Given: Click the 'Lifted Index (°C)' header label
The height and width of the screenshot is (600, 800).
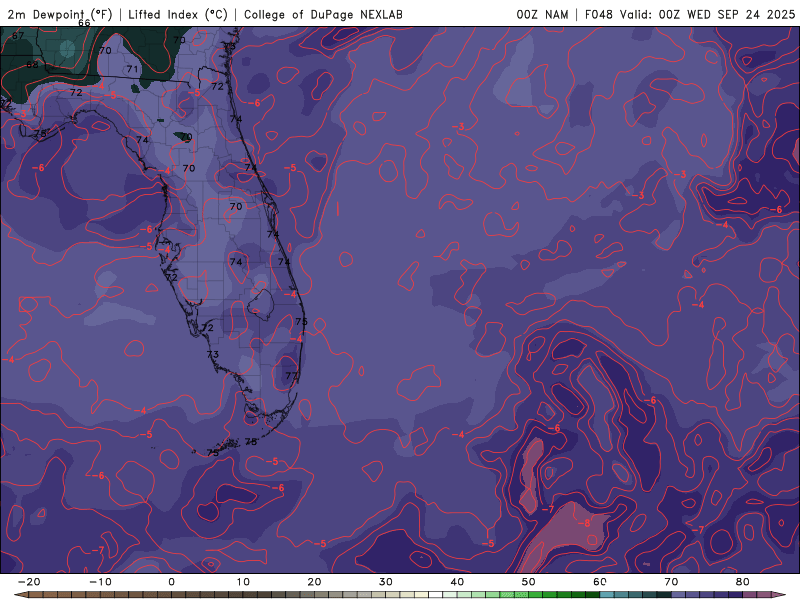Looking at the screenshot, I should [178, 14].
